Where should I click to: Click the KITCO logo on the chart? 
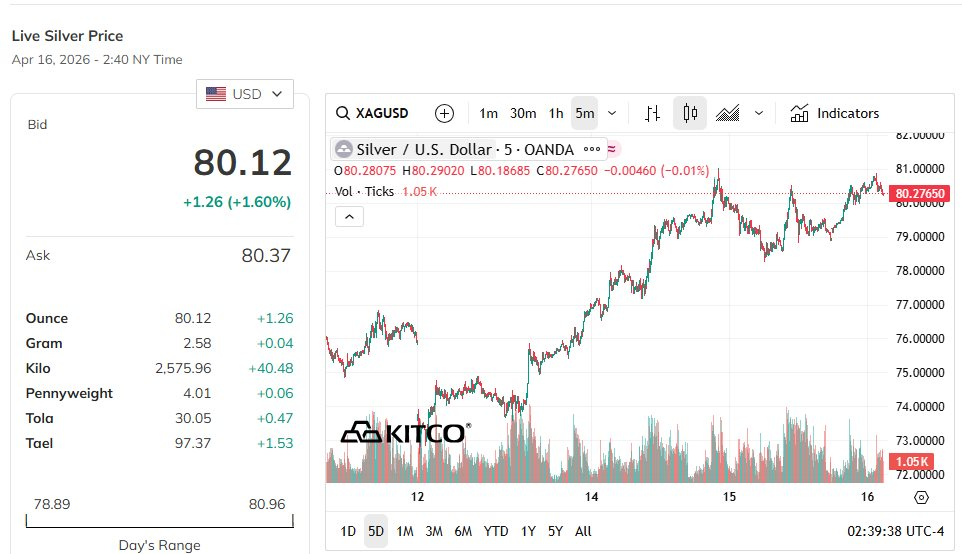click(x=404, y=433)
